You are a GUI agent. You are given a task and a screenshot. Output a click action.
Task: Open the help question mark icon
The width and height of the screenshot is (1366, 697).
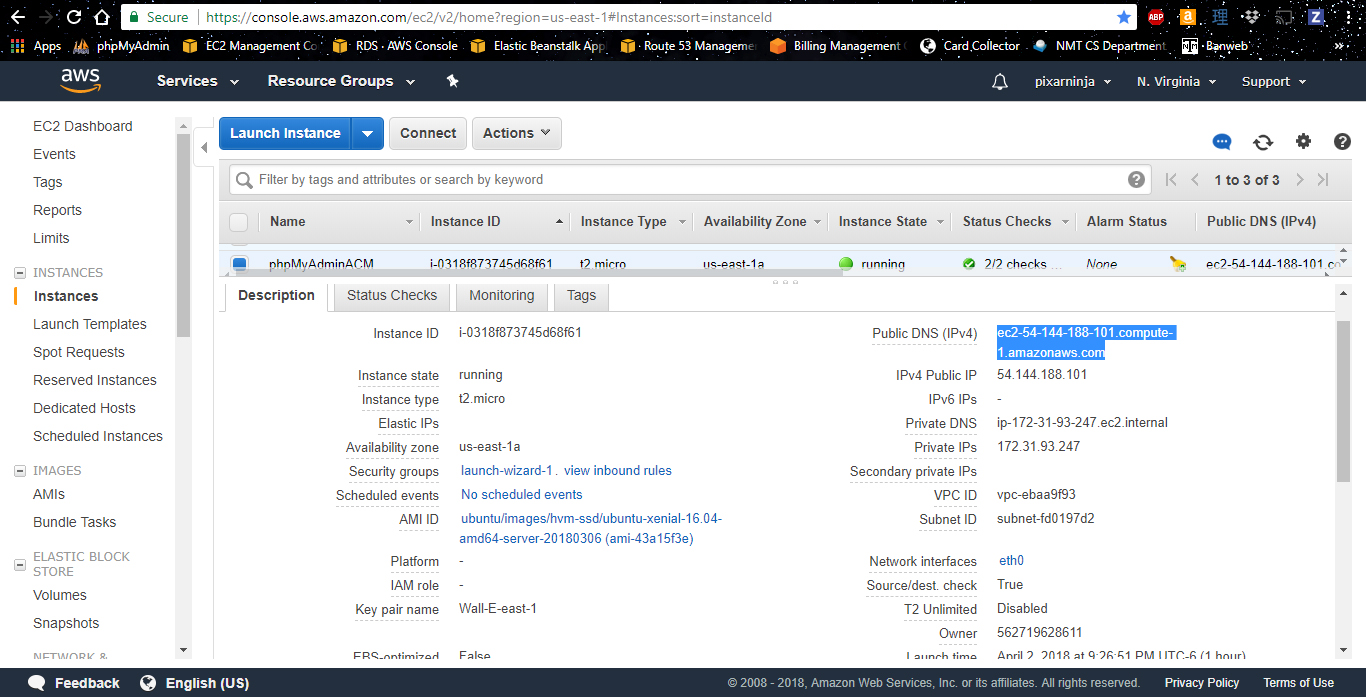[x=1342, y=142]
